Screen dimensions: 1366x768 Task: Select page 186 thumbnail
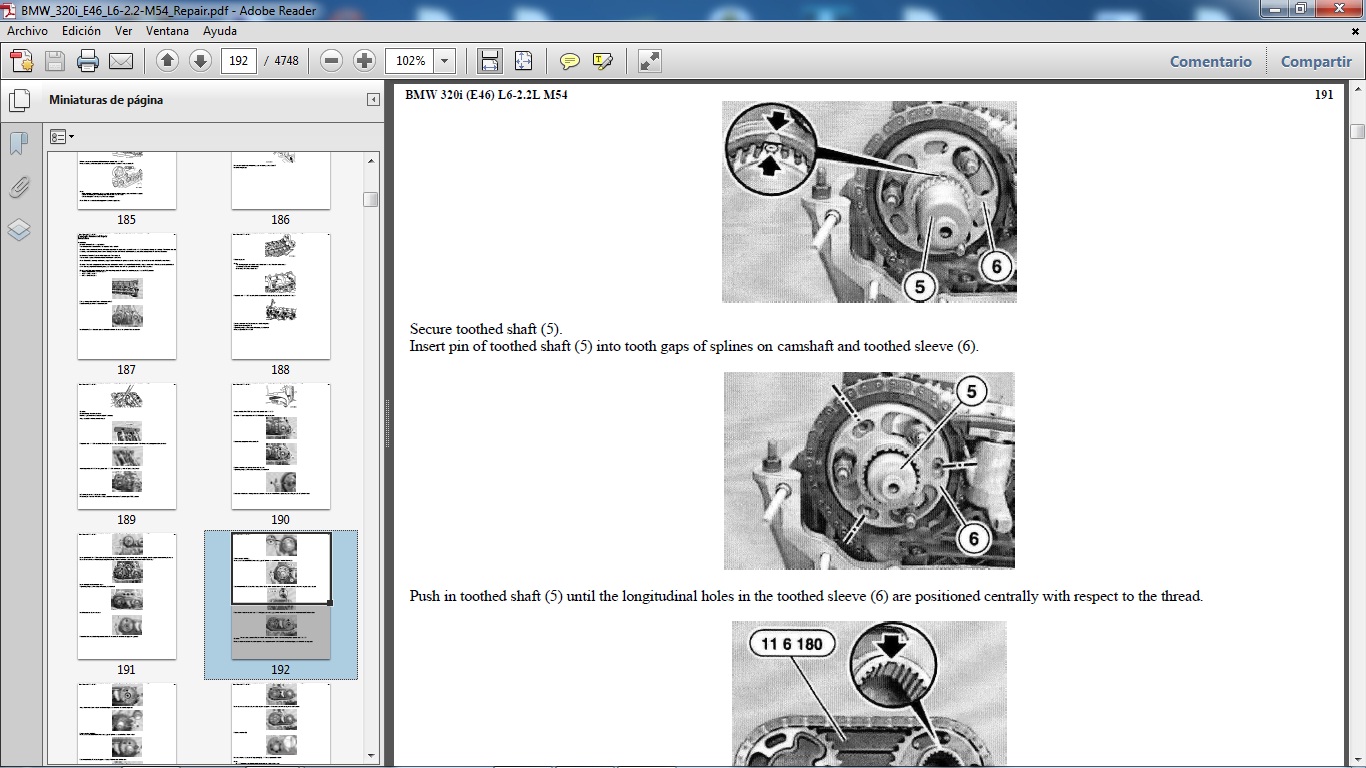point(281,181)
